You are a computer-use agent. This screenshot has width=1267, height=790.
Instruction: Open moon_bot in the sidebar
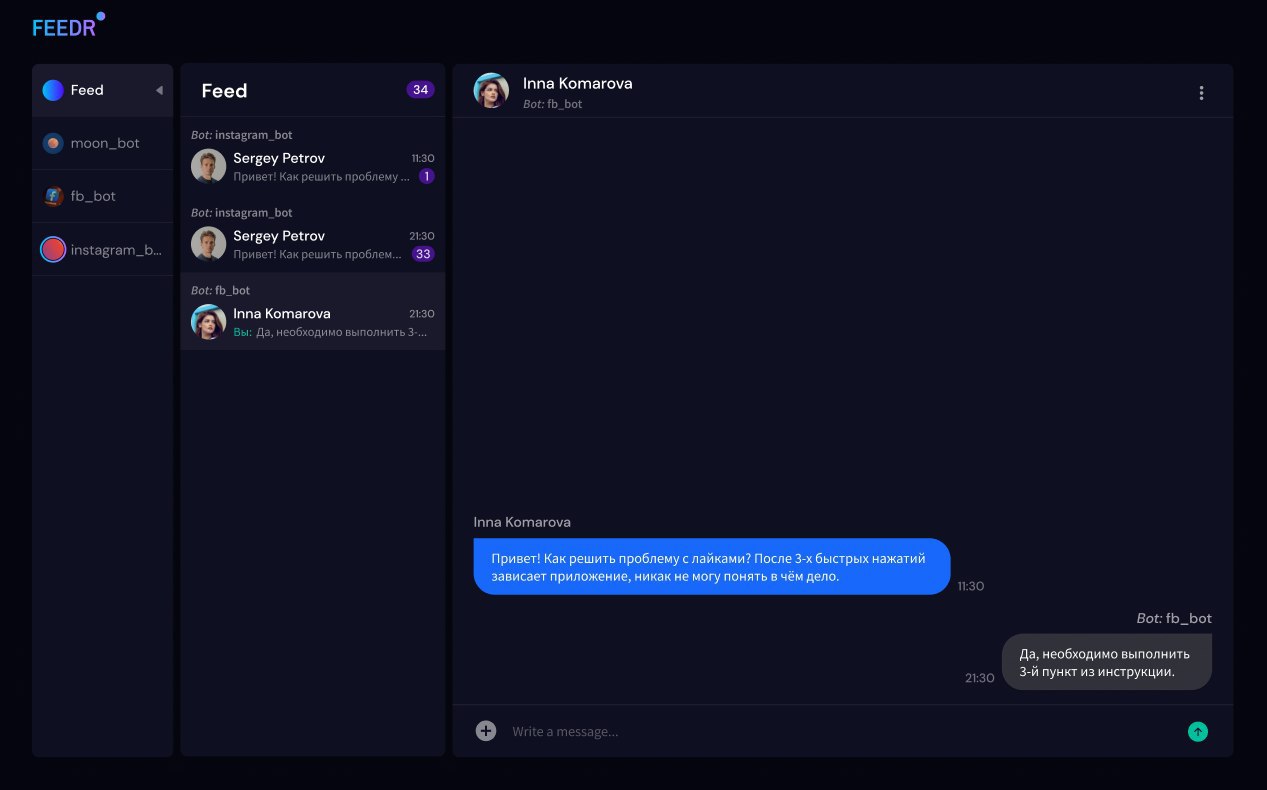pos(102,143)
